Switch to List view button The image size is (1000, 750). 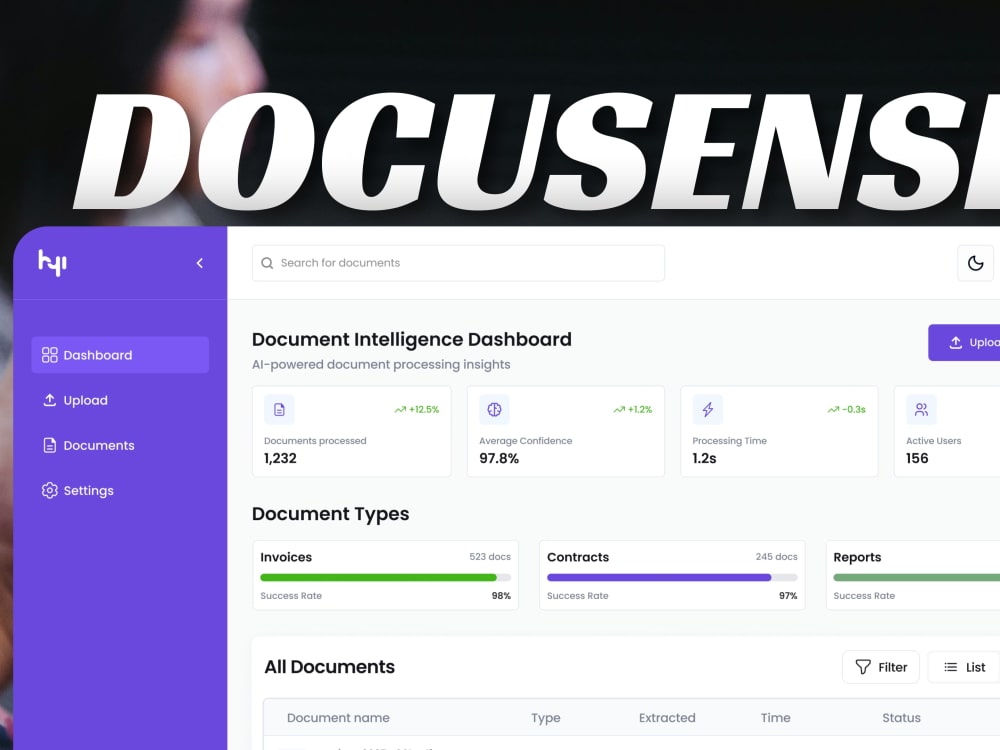pyautogui.click(x=964, y=667)
